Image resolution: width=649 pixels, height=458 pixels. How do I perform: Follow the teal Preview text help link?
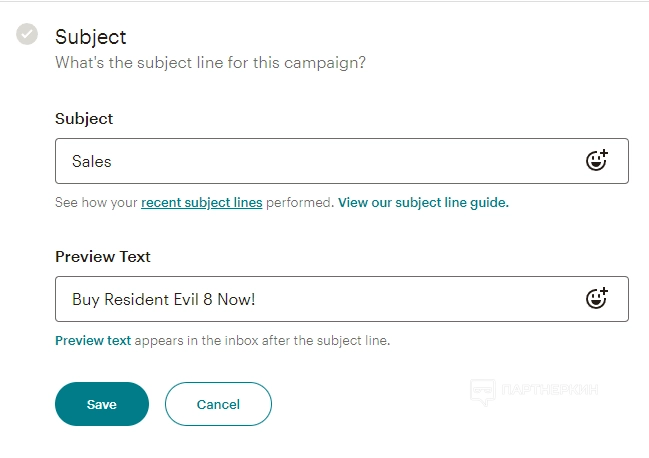point(93,340)
